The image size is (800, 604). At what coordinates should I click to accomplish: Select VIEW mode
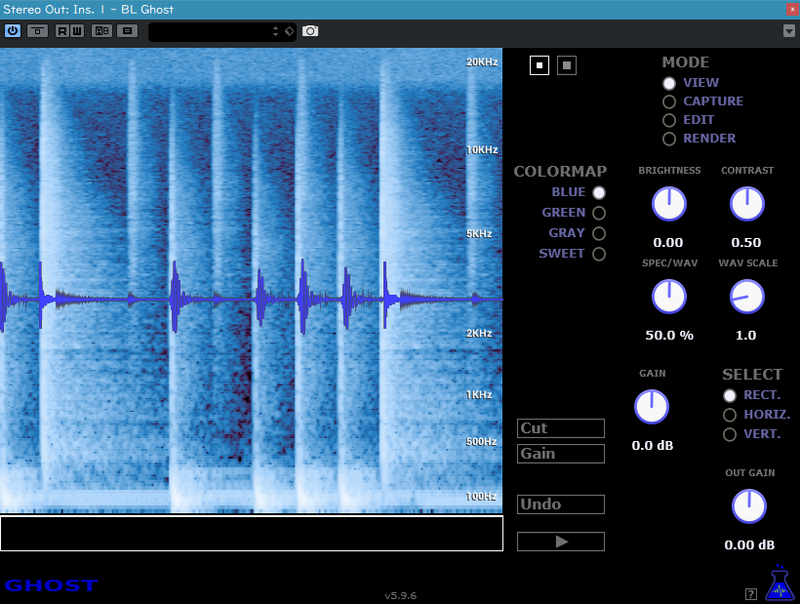click(669, 83)
